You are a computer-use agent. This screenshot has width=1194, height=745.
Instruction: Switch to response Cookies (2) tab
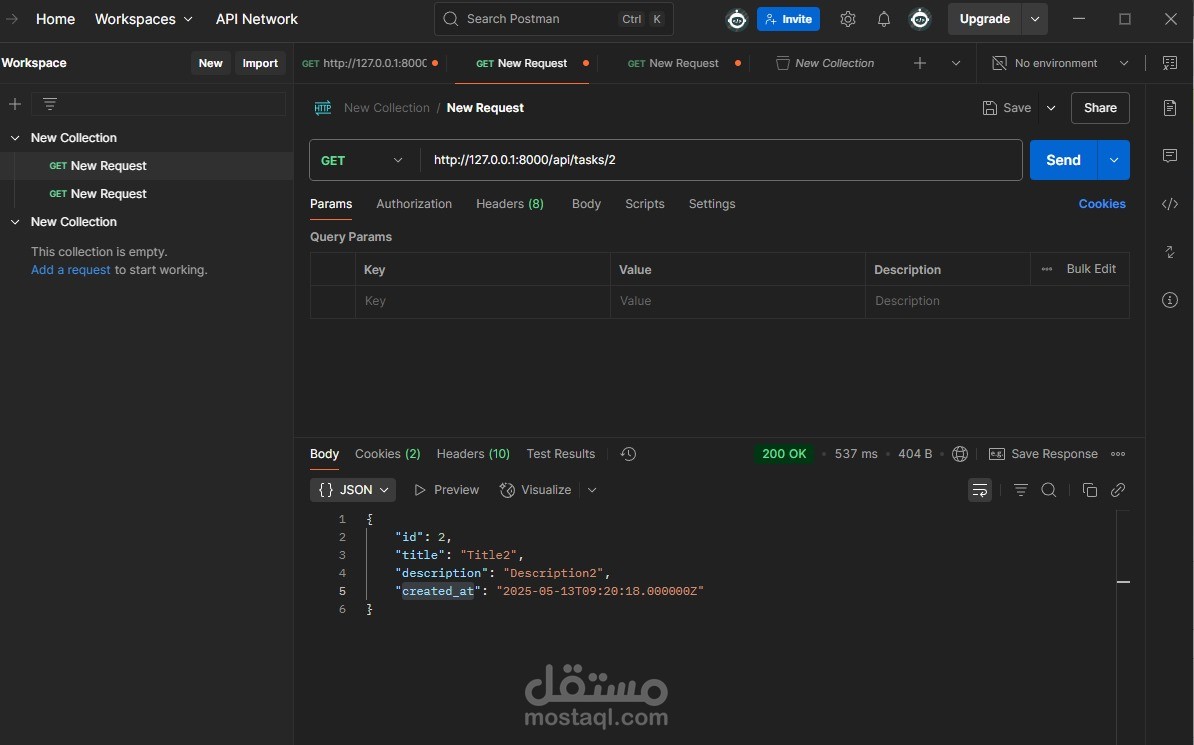pyautogui.click(x=388, y=454)
